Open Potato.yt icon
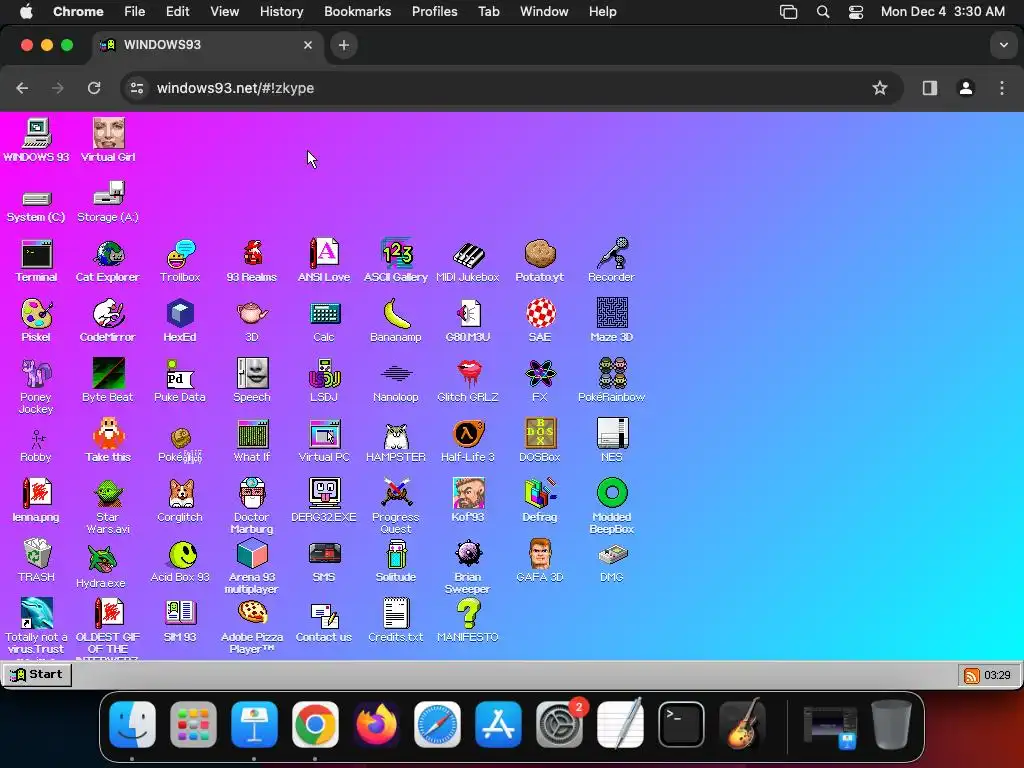Screen dimensions: 1024x768 point(539,261)
